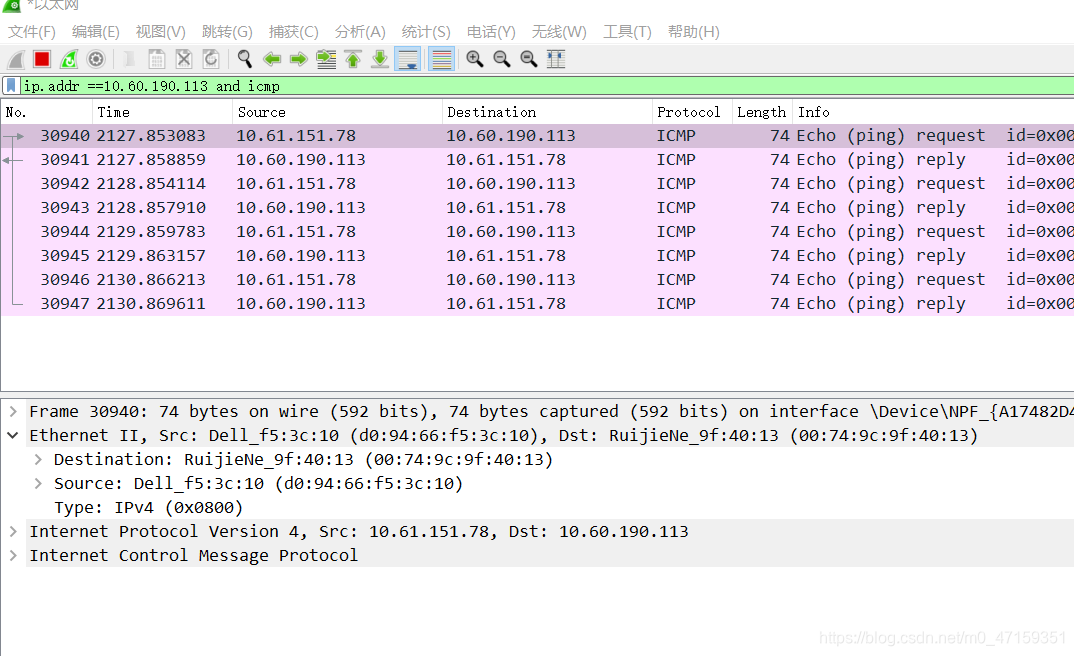The image size is (1074, 656).
Task: Open the 文件(F) menu
Action: click(x=32, y=32)
